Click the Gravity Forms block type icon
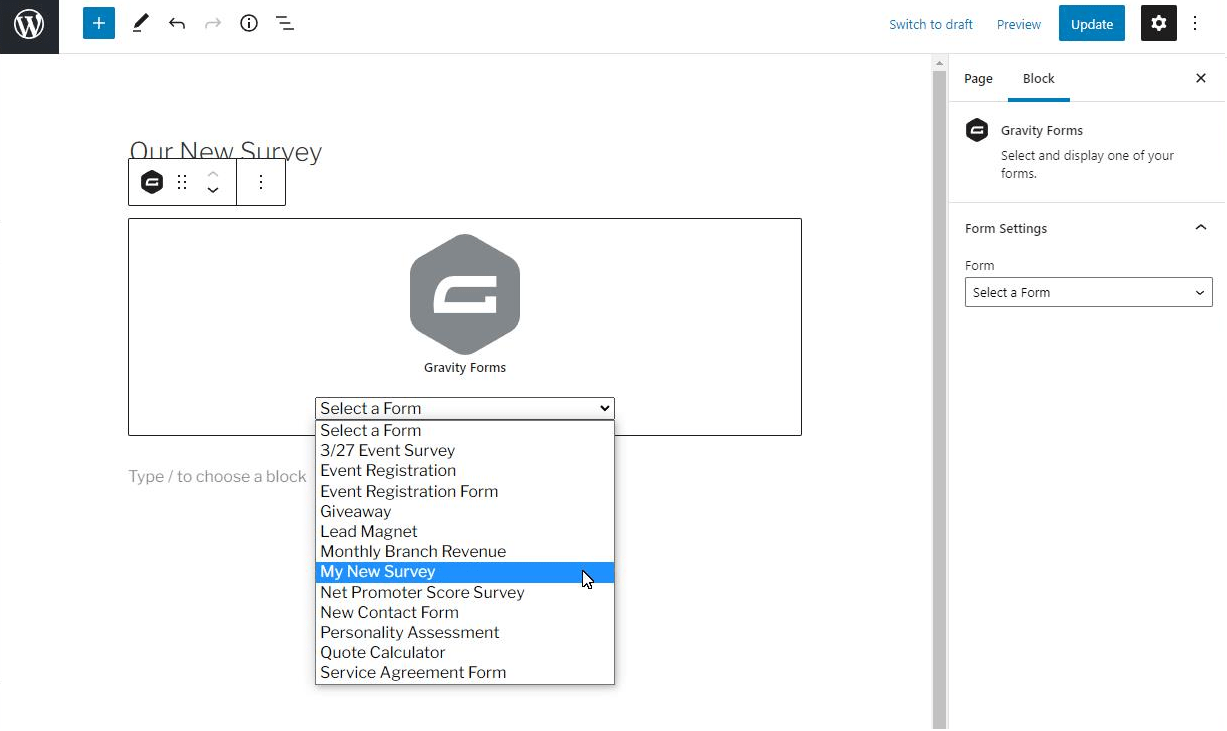Viewport: 1227px width, 731px height. point(152,182)
